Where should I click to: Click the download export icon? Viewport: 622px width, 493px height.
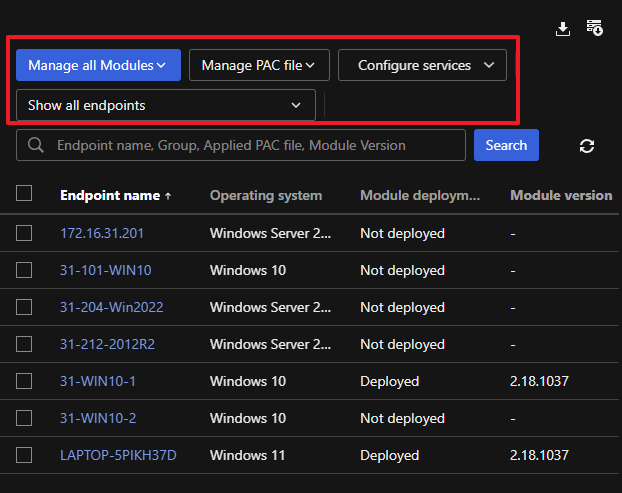[563, 29]
